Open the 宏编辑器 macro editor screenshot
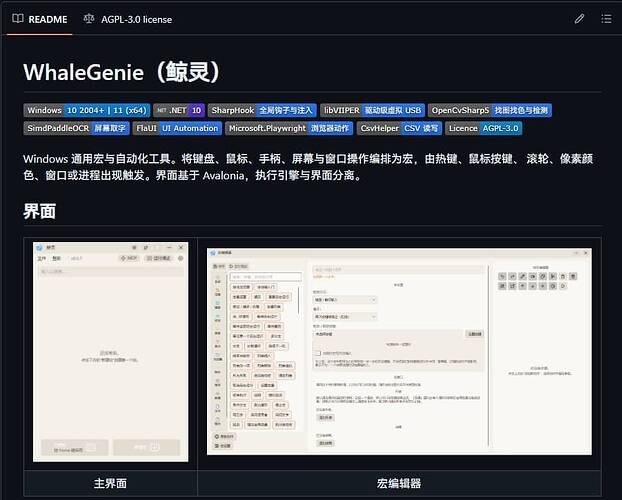 point(399,352)
